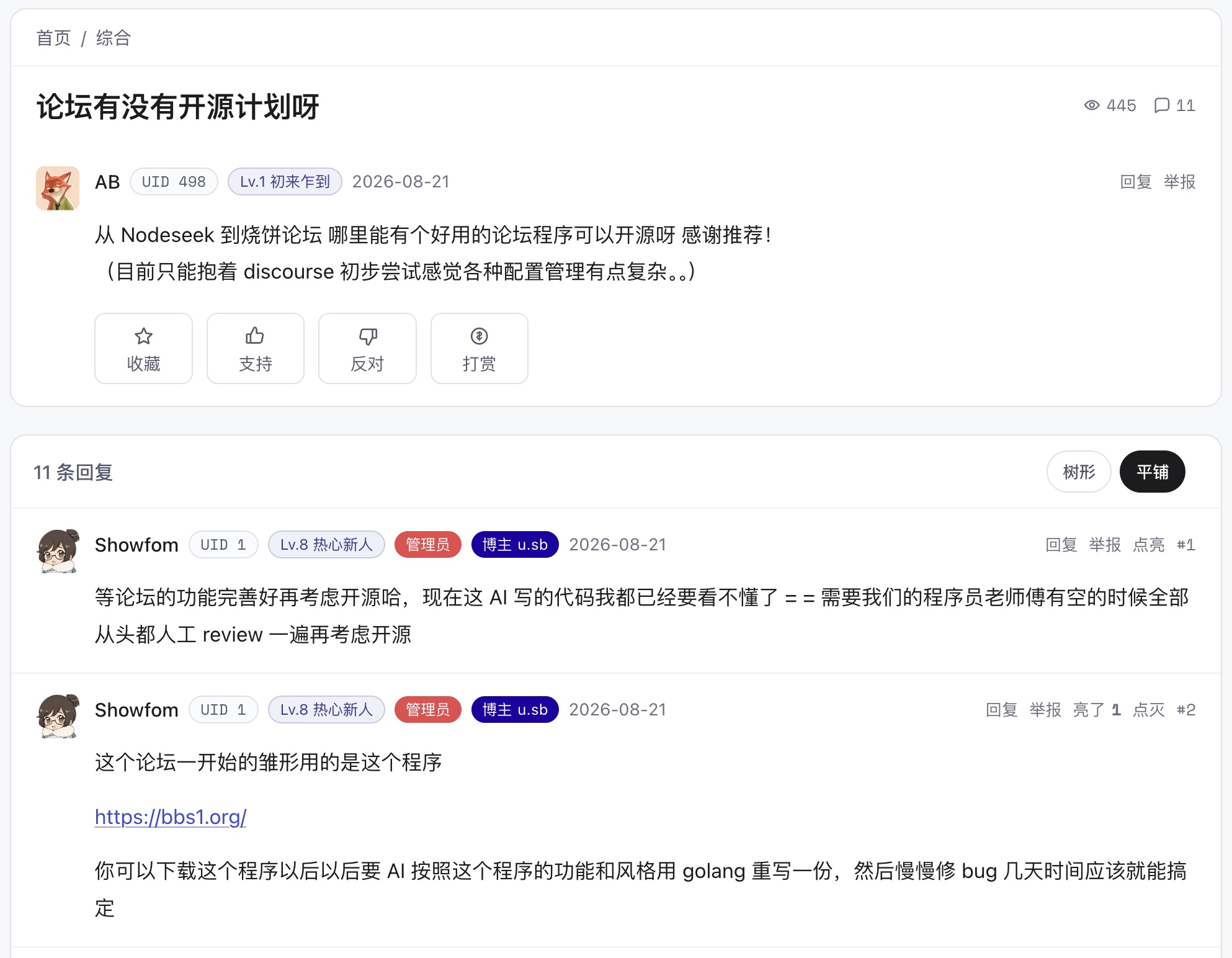Go to 首页 breadcrumb
Viewport: 1232px width, 958px height.
(53, 38)
